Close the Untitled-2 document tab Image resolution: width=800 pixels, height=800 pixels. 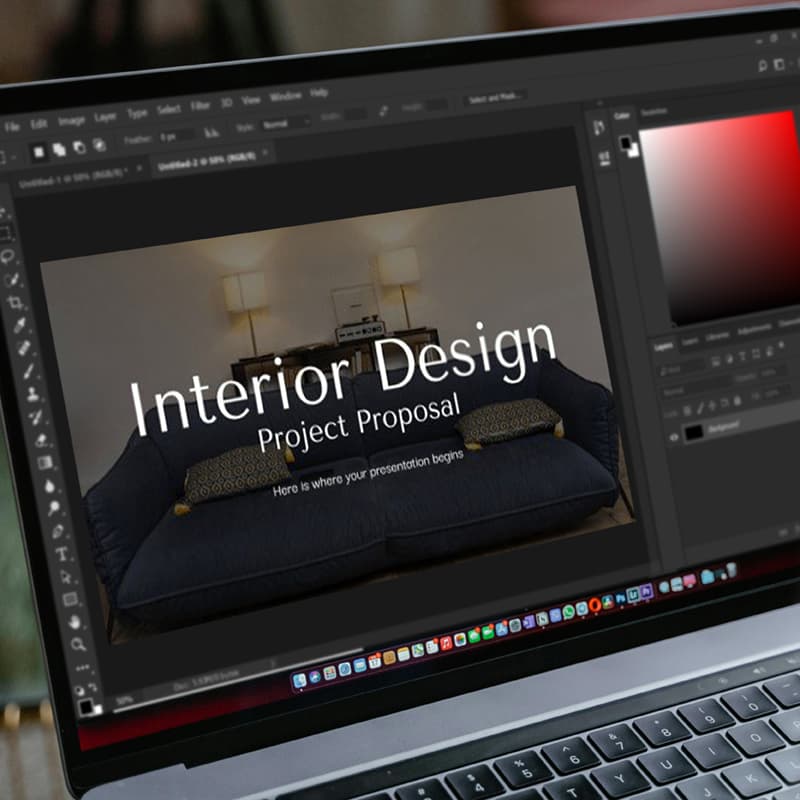tap(265, 152)
